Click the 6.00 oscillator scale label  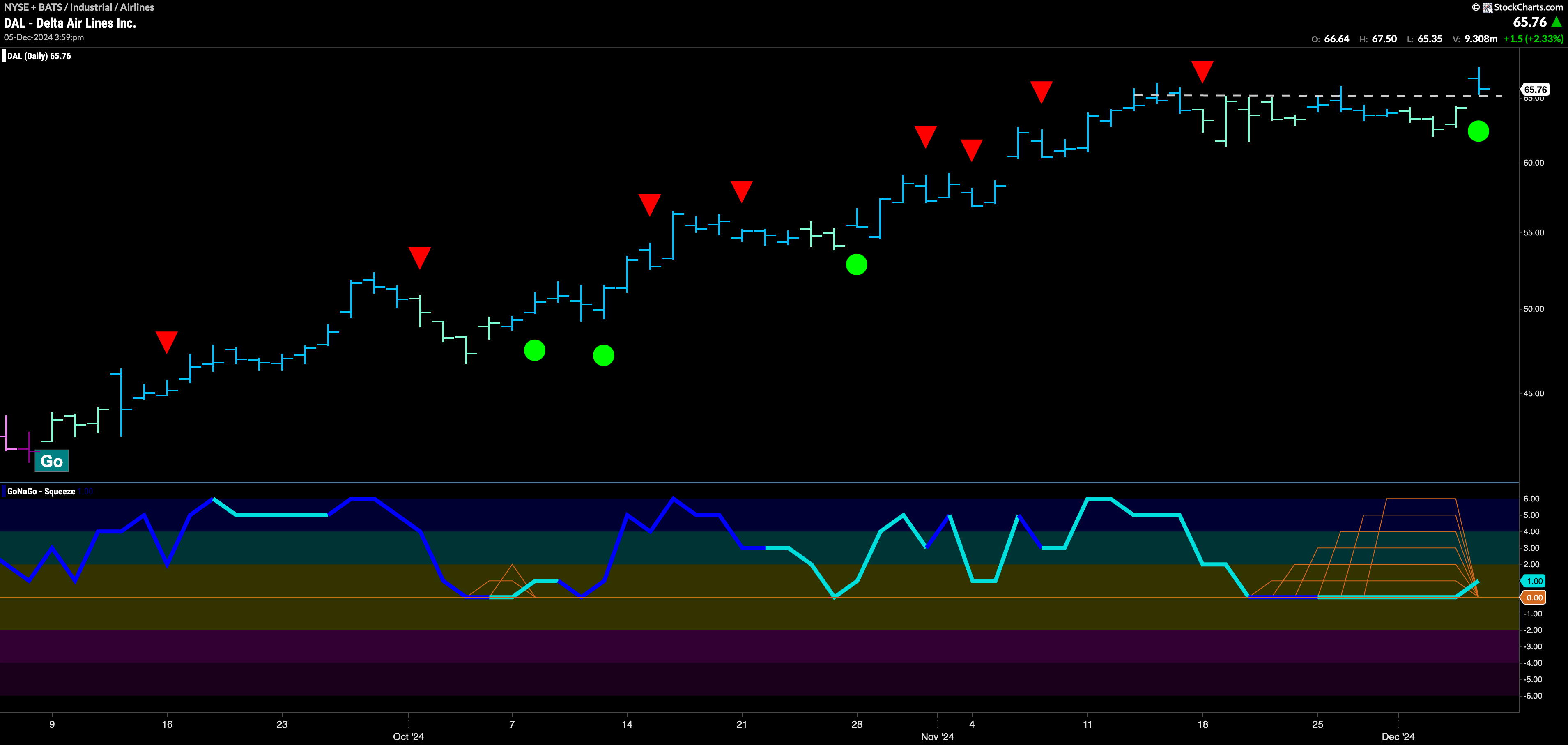(x=1531, y=499)
